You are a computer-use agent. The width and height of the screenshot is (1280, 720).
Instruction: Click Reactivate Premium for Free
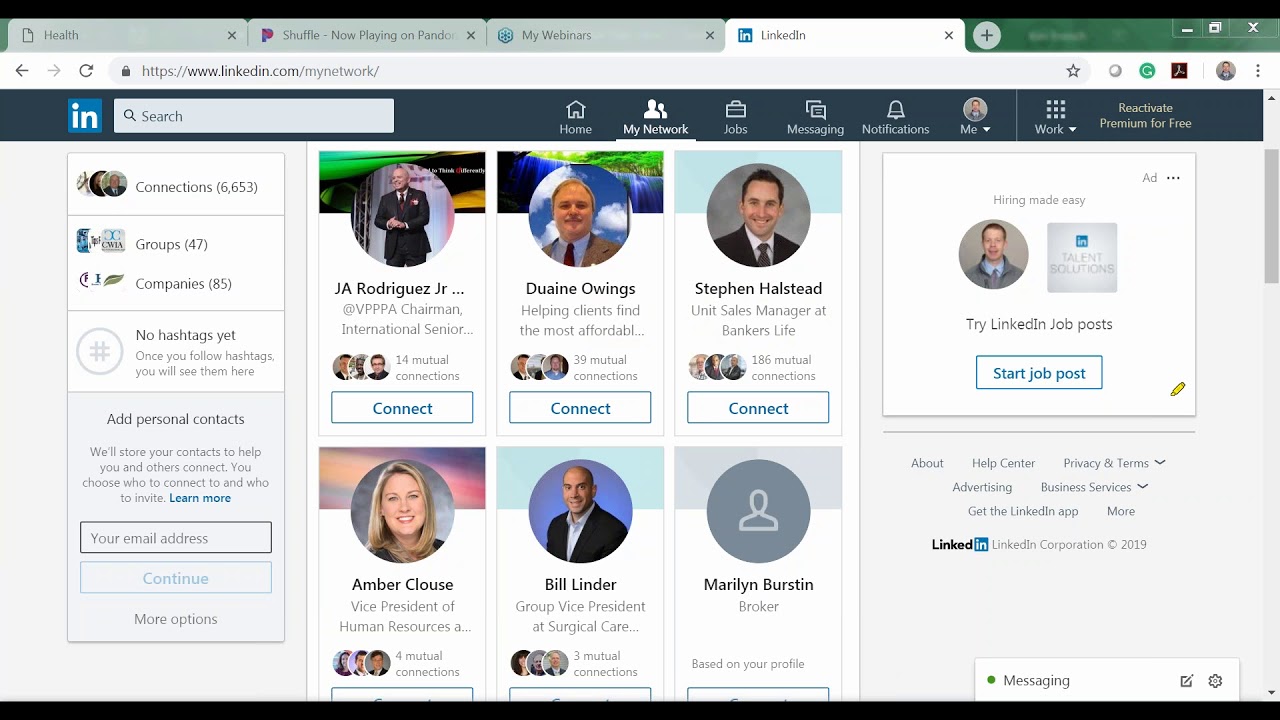pos(1145,116)
